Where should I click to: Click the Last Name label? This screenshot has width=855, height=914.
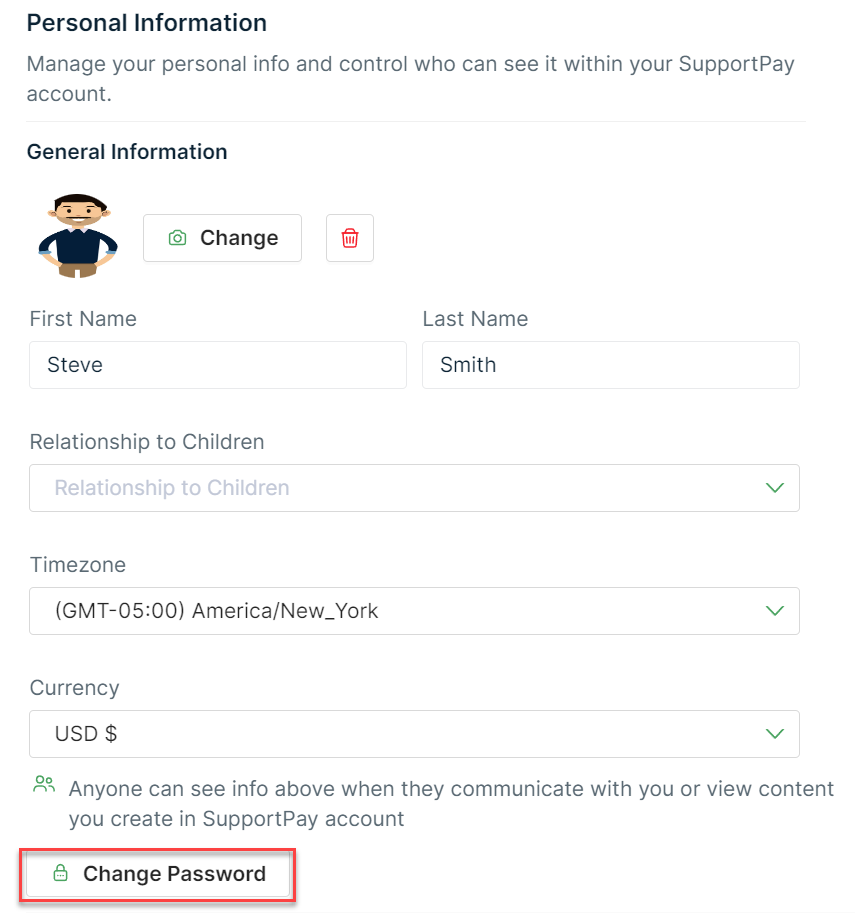click(x=475, y=319)
